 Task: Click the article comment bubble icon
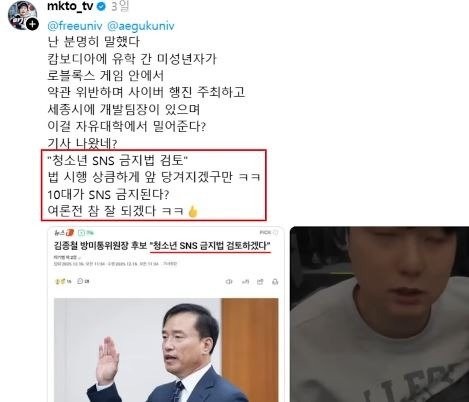83,281
